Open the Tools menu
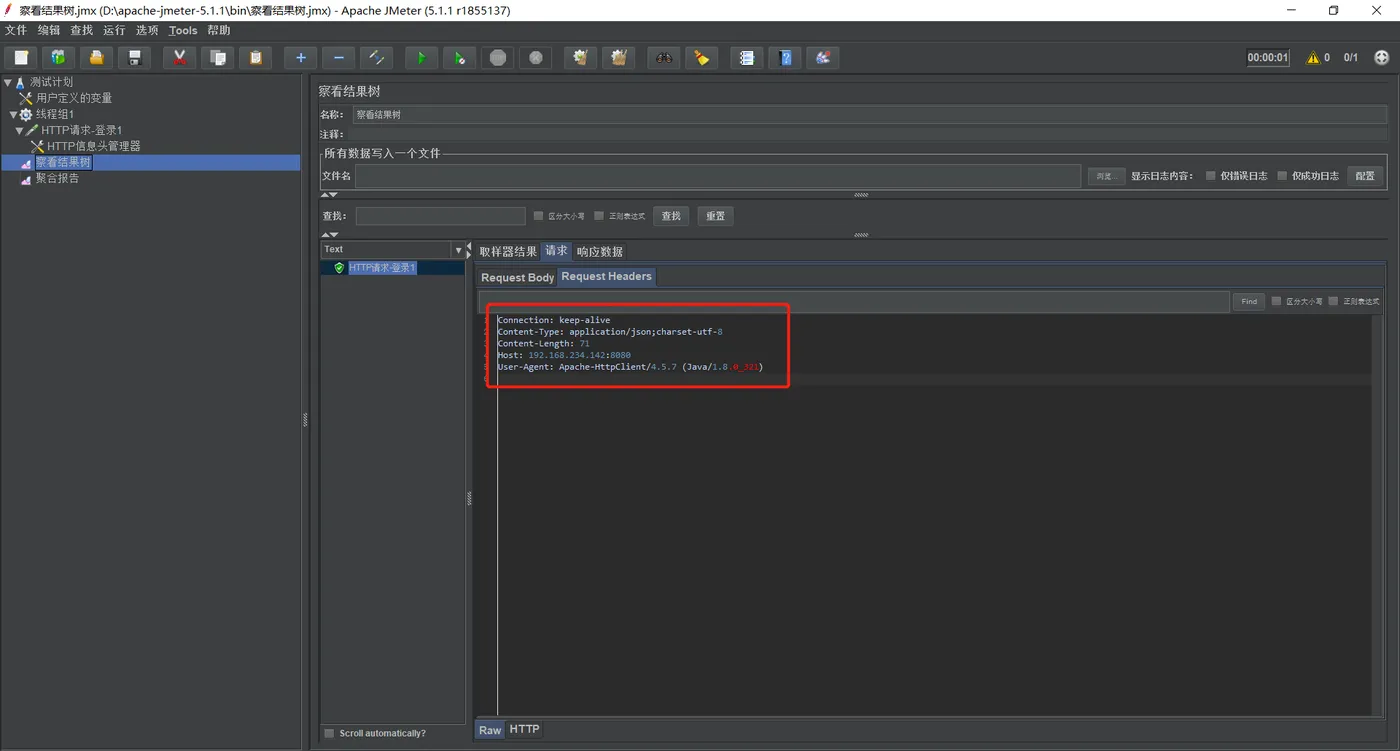 coord(183,31)
